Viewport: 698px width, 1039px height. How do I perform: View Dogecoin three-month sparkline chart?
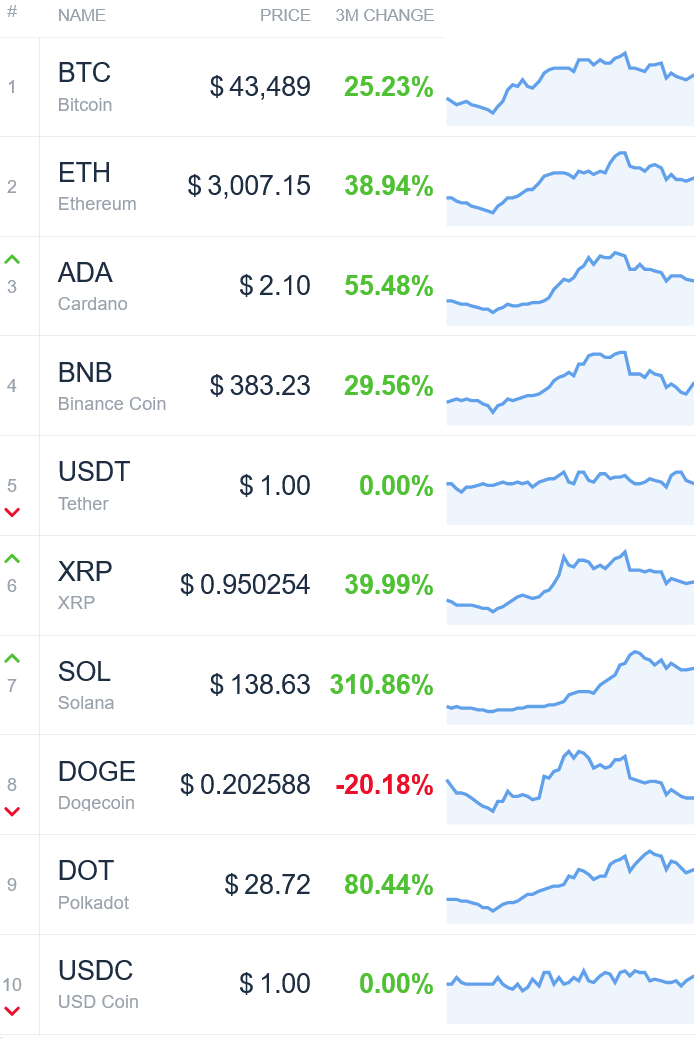tap(570, 787)
